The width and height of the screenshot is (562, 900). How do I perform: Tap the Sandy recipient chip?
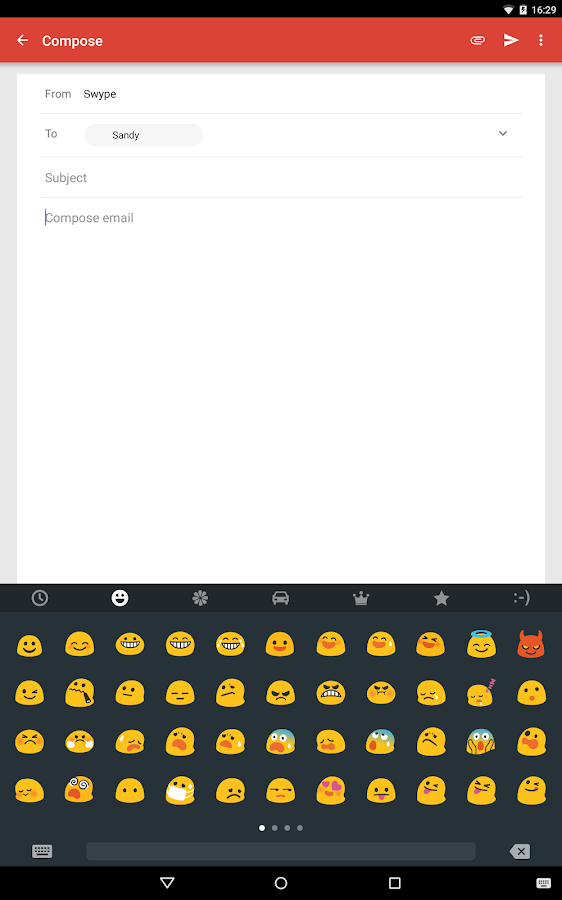(144, 135)
